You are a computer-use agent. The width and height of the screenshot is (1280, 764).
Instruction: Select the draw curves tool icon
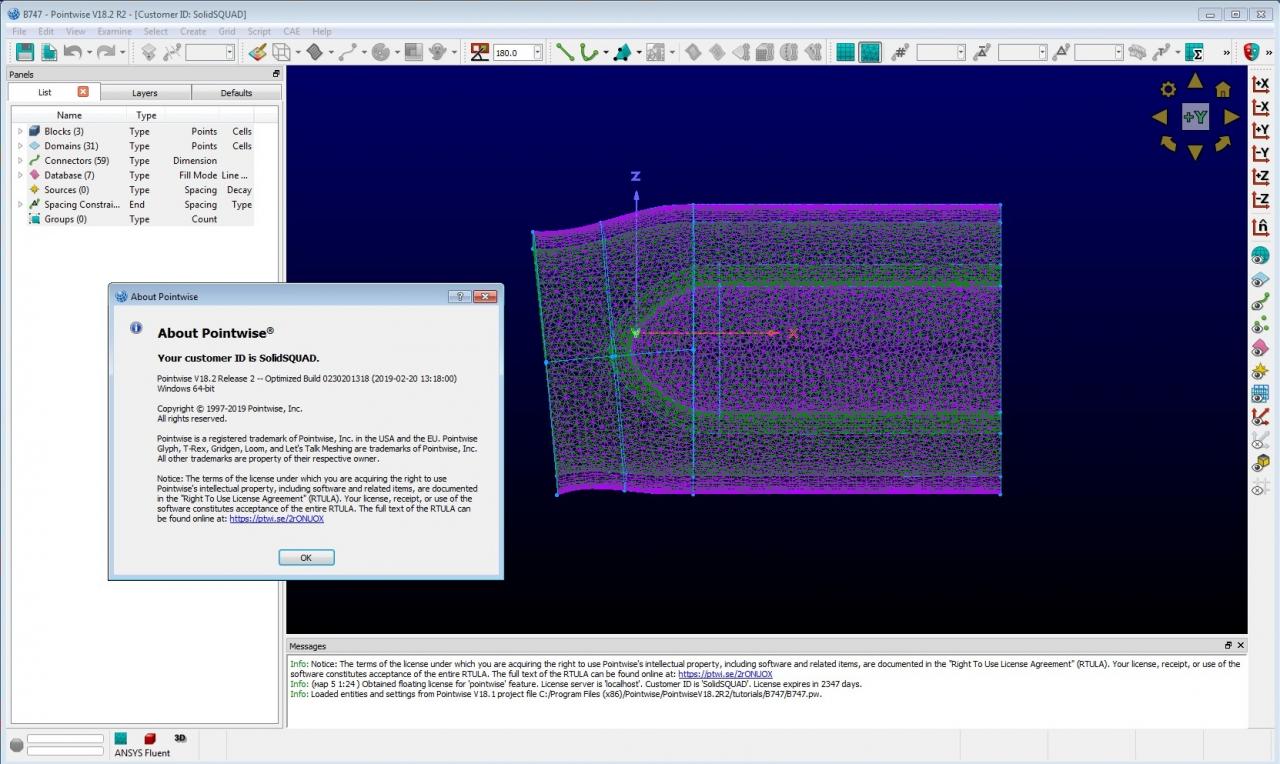point(347,52)
